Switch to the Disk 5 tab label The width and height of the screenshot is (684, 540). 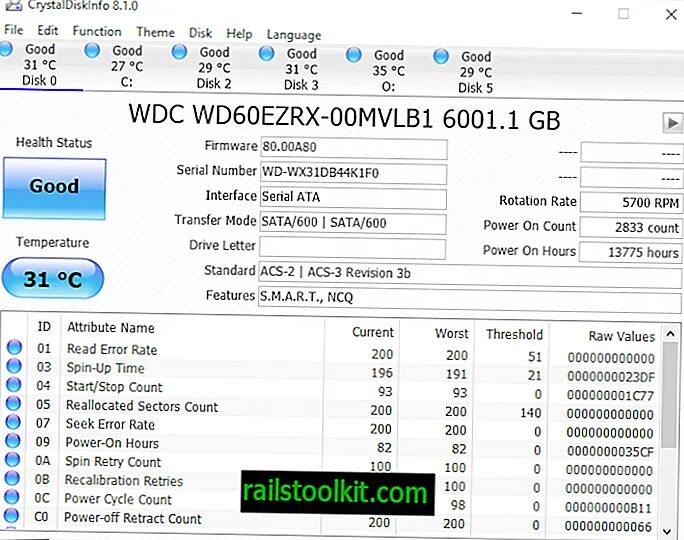coord(475,88)
